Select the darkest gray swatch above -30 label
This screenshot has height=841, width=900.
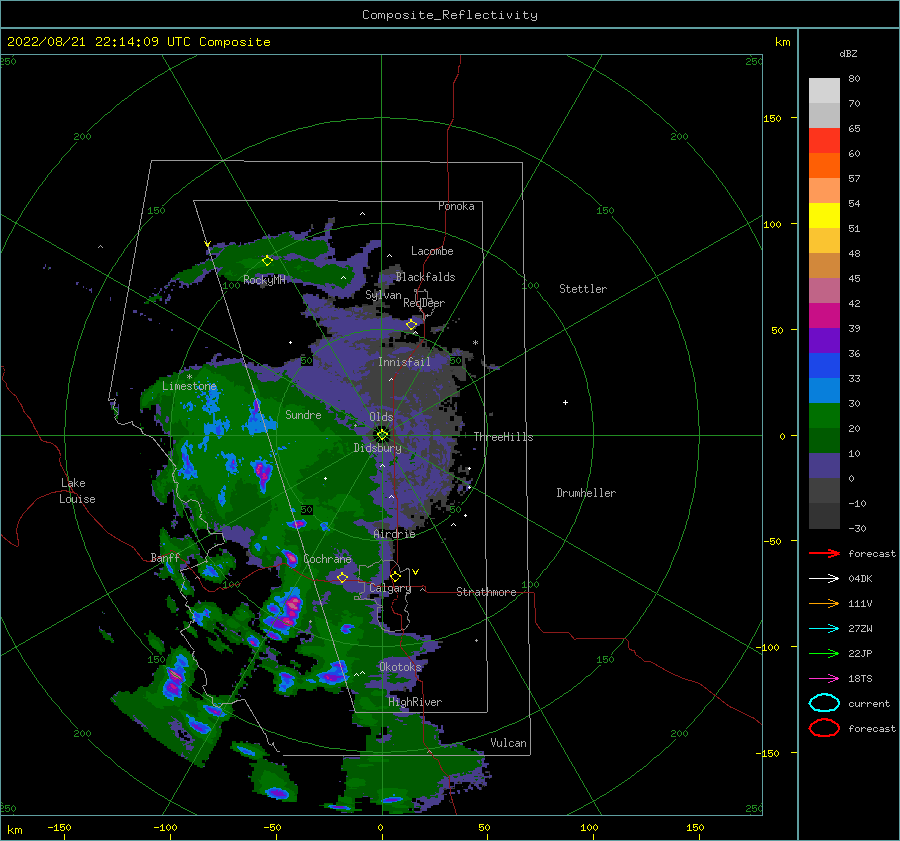(824, 516)
